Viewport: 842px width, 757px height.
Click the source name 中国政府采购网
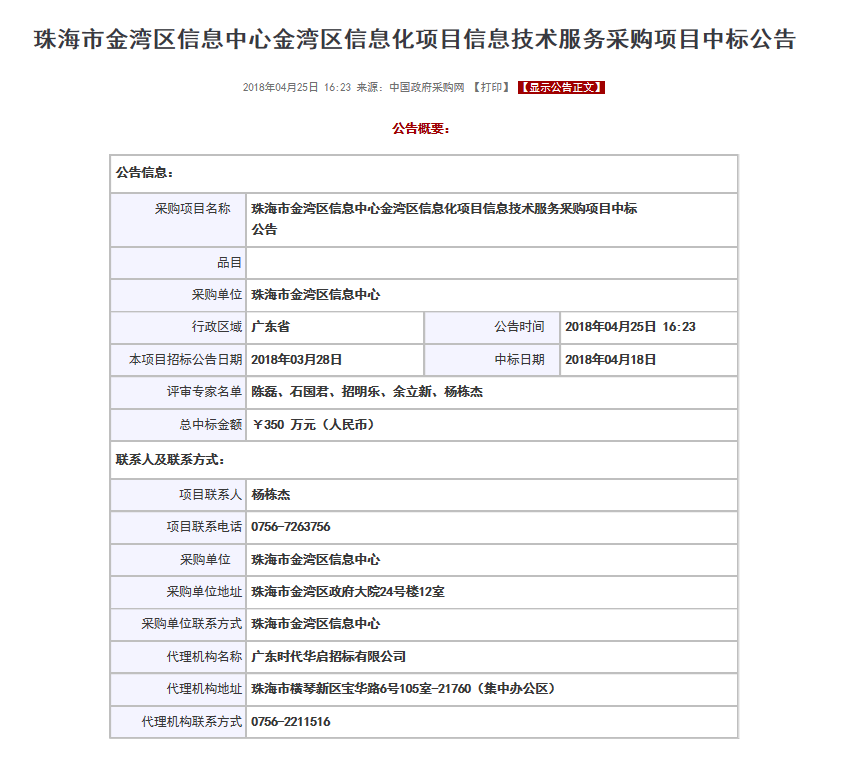427,88
